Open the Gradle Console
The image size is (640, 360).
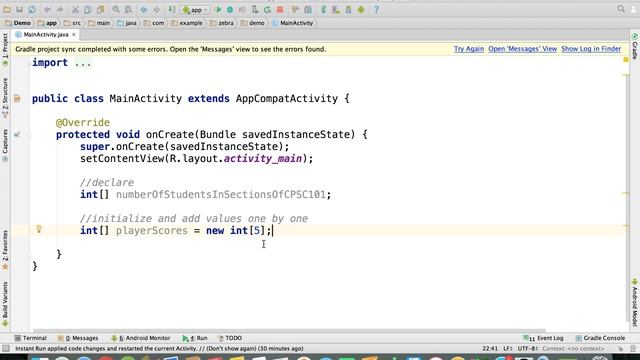click(600, 338)
